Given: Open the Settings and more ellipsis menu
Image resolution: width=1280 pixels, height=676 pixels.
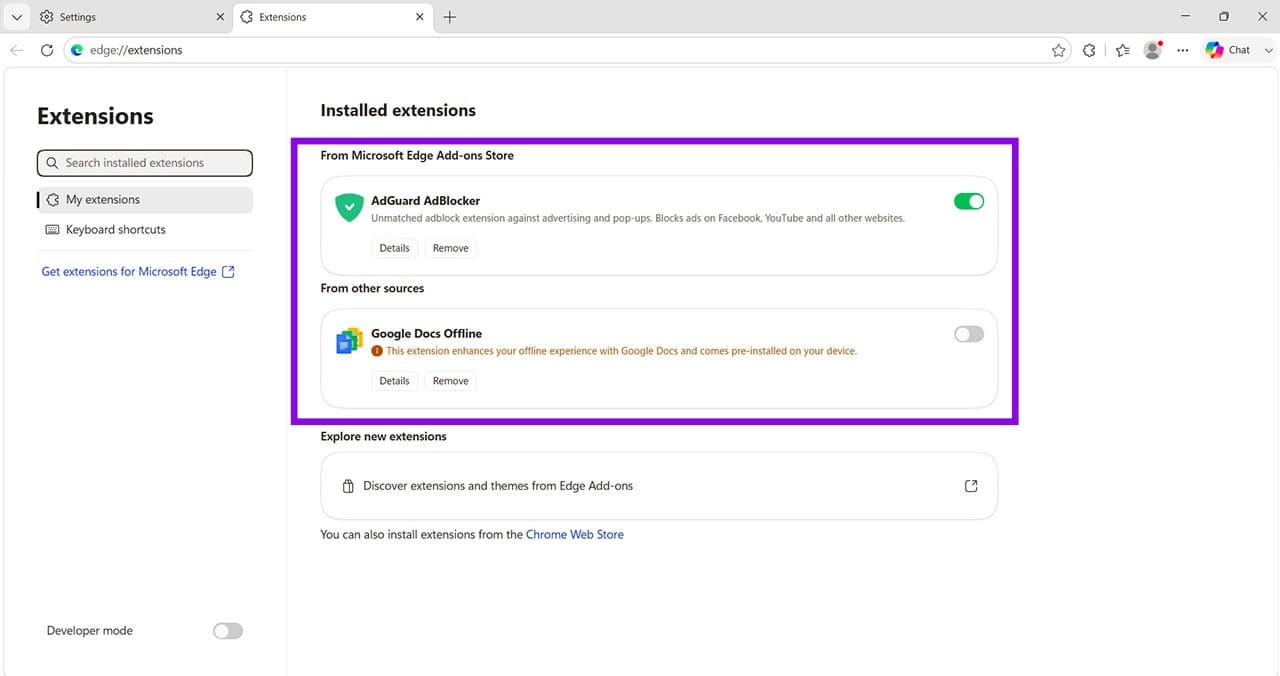Looking at the screenshot, I should click(x=1183, y=50).
